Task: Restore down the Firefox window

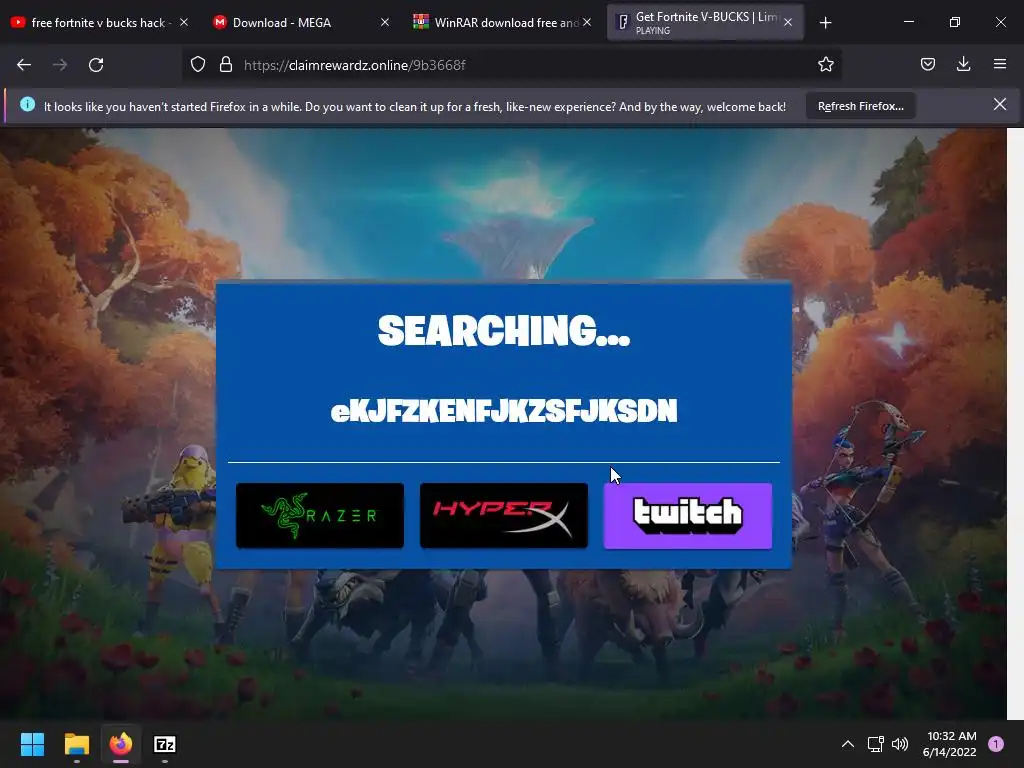Action: click(x=955, y=22)
